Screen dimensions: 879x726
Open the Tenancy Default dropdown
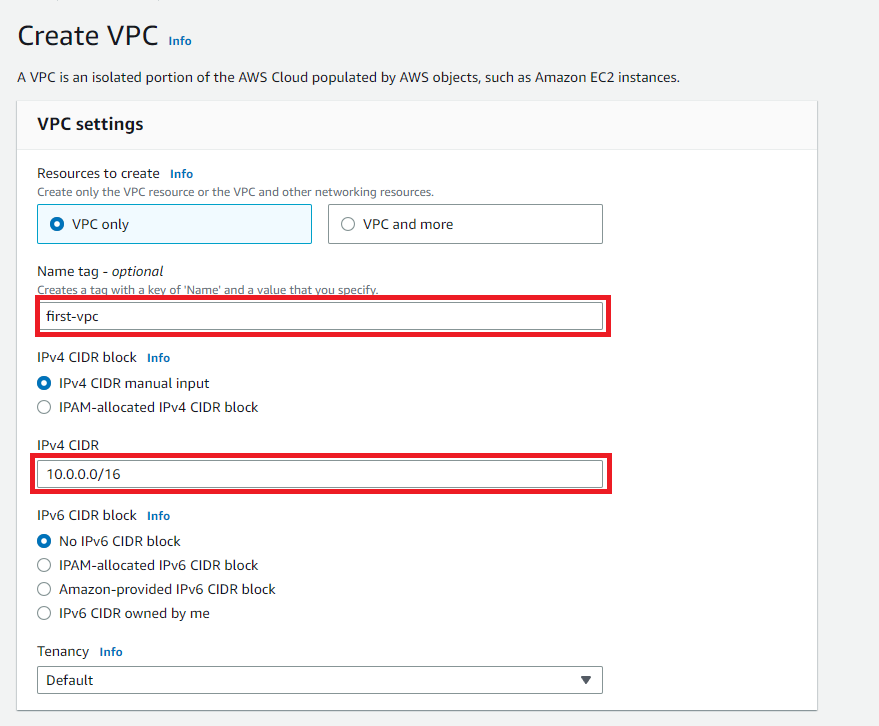(x=320, y=680)
